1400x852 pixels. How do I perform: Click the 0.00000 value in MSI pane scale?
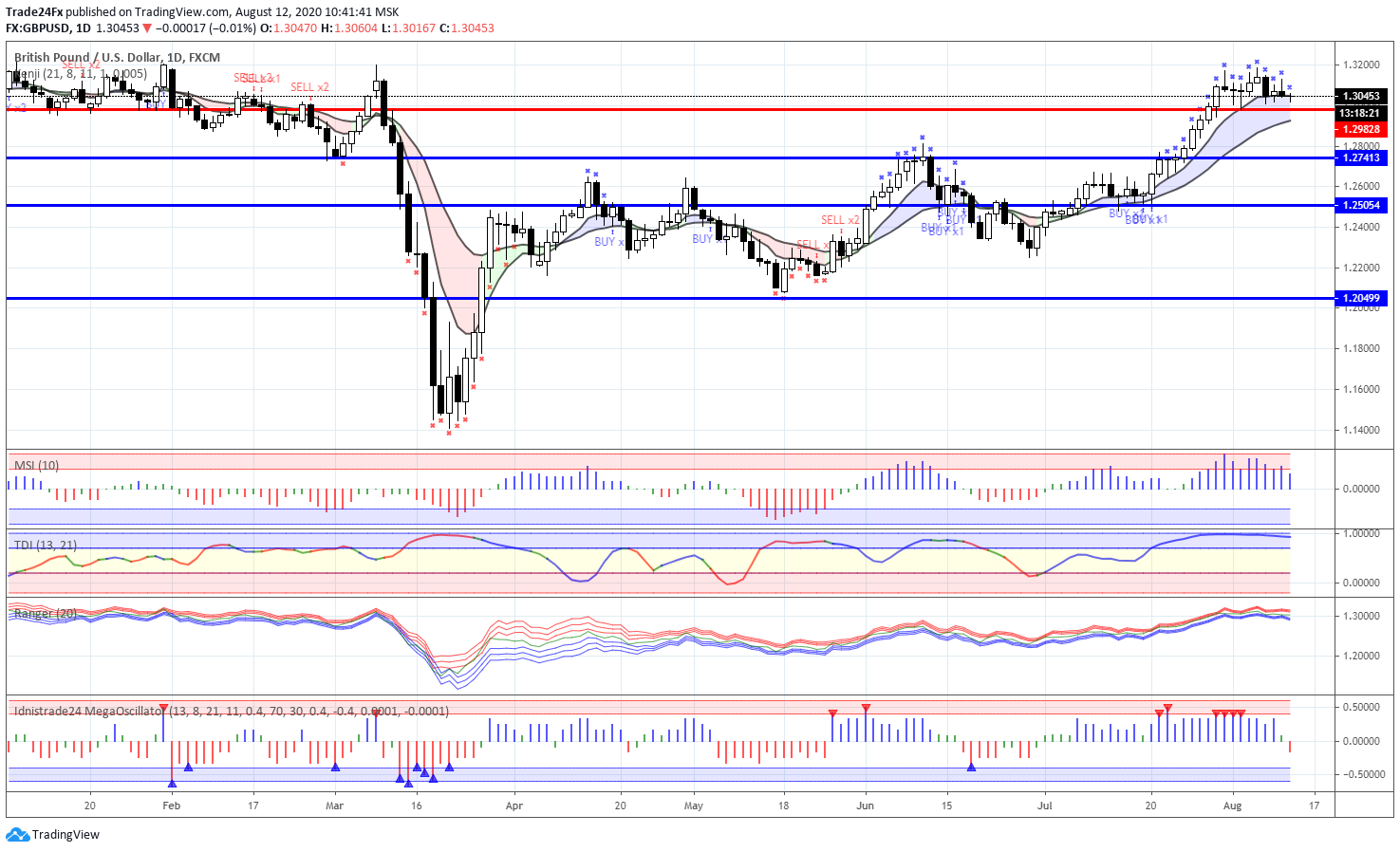tap(1361, 489)
